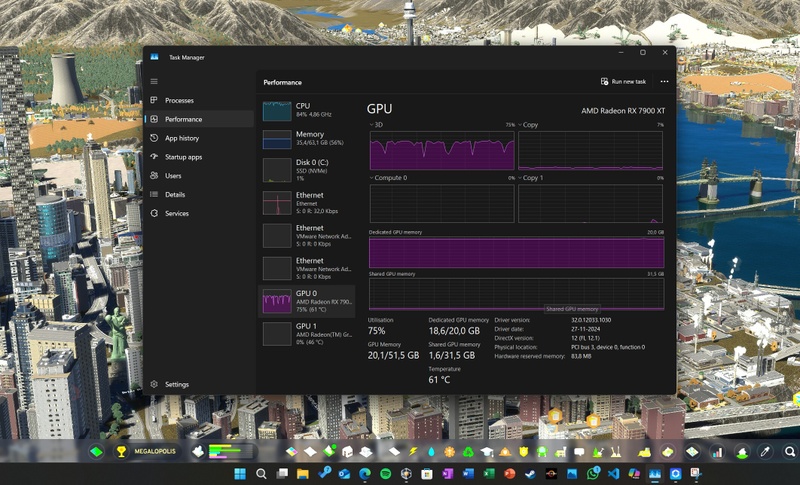The image size is (800, 485).
Task: Toggle the hamburger navigation menu
Action: [x=154, y=82]
